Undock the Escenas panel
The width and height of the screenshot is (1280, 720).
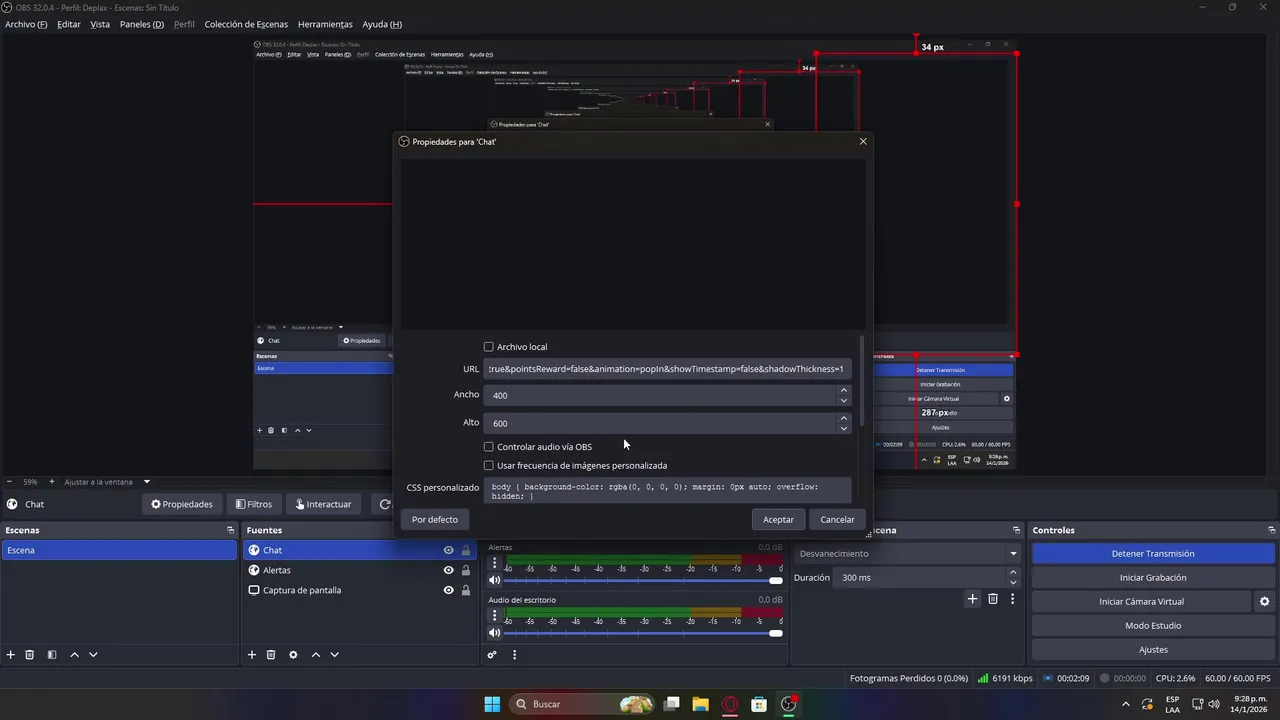click(x=230, y=530)
